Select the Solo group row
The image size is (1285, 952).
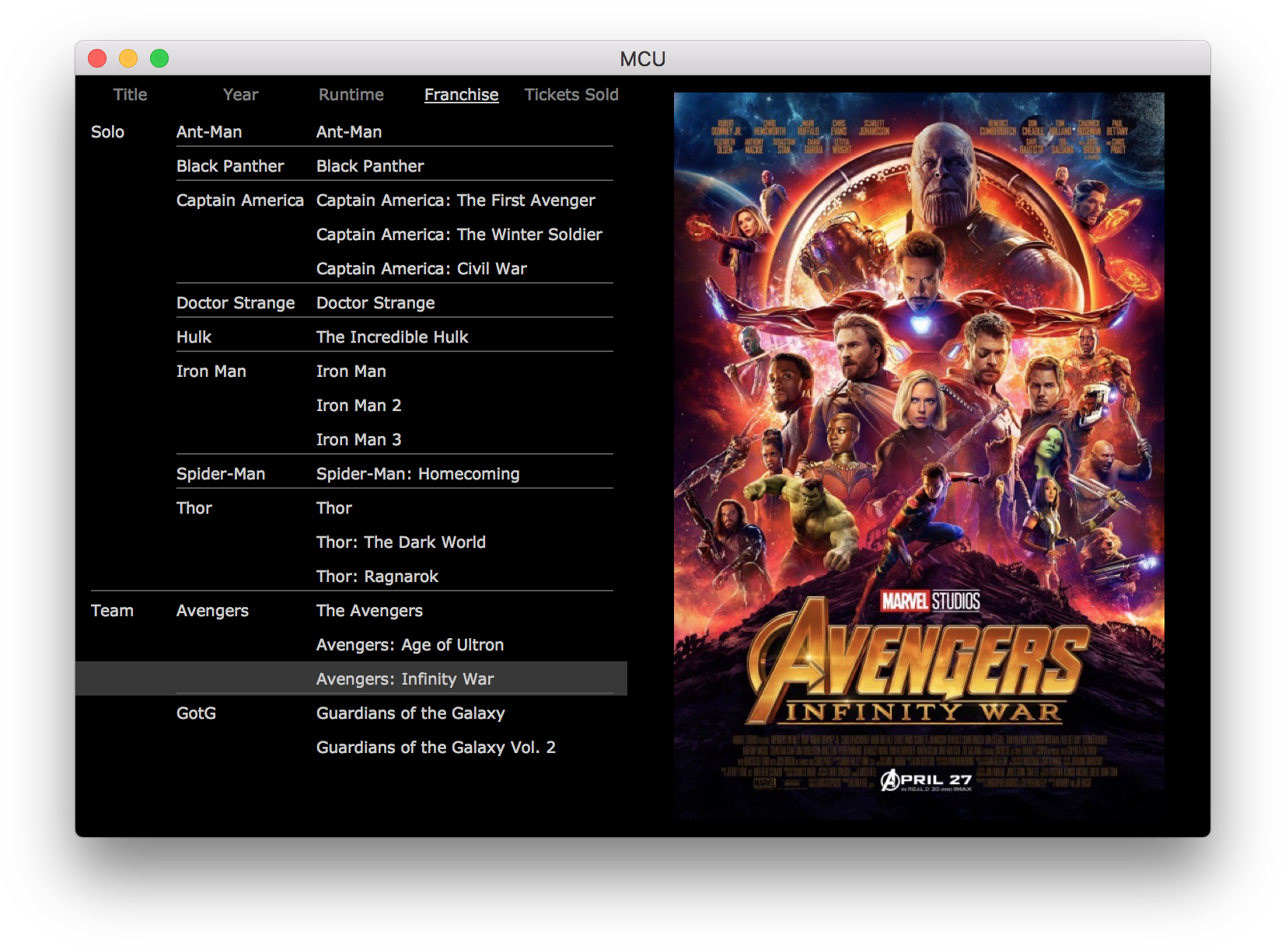pyautogui.click(x=108, y=131)
